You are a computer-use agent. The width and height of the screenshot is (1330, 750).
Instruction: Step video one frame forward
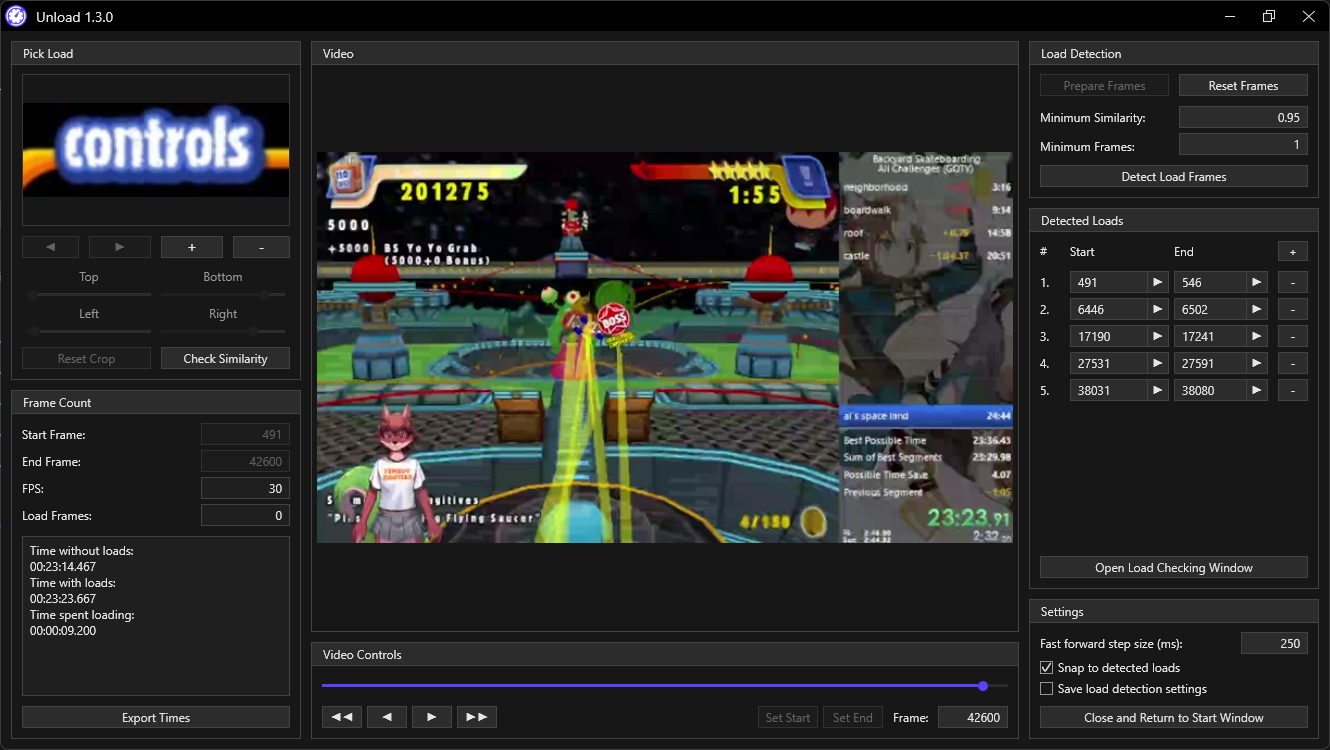click(432, 717)
